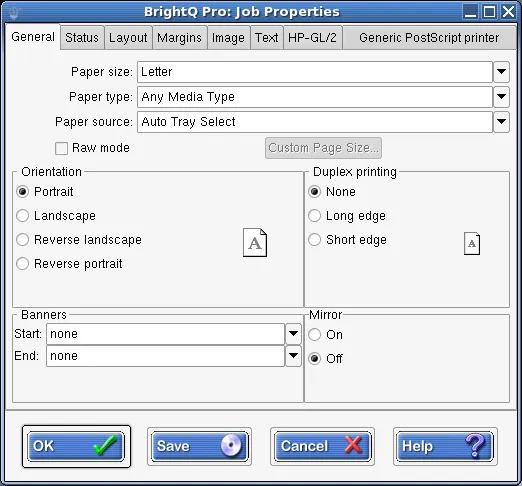Maximize the Job Properties window

pyautogui.click(x=489, y=12)
